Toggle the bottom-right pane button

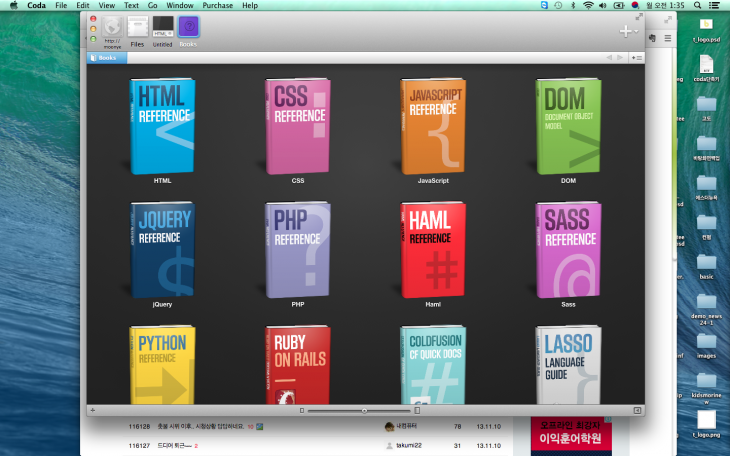(x=637, y=410)
